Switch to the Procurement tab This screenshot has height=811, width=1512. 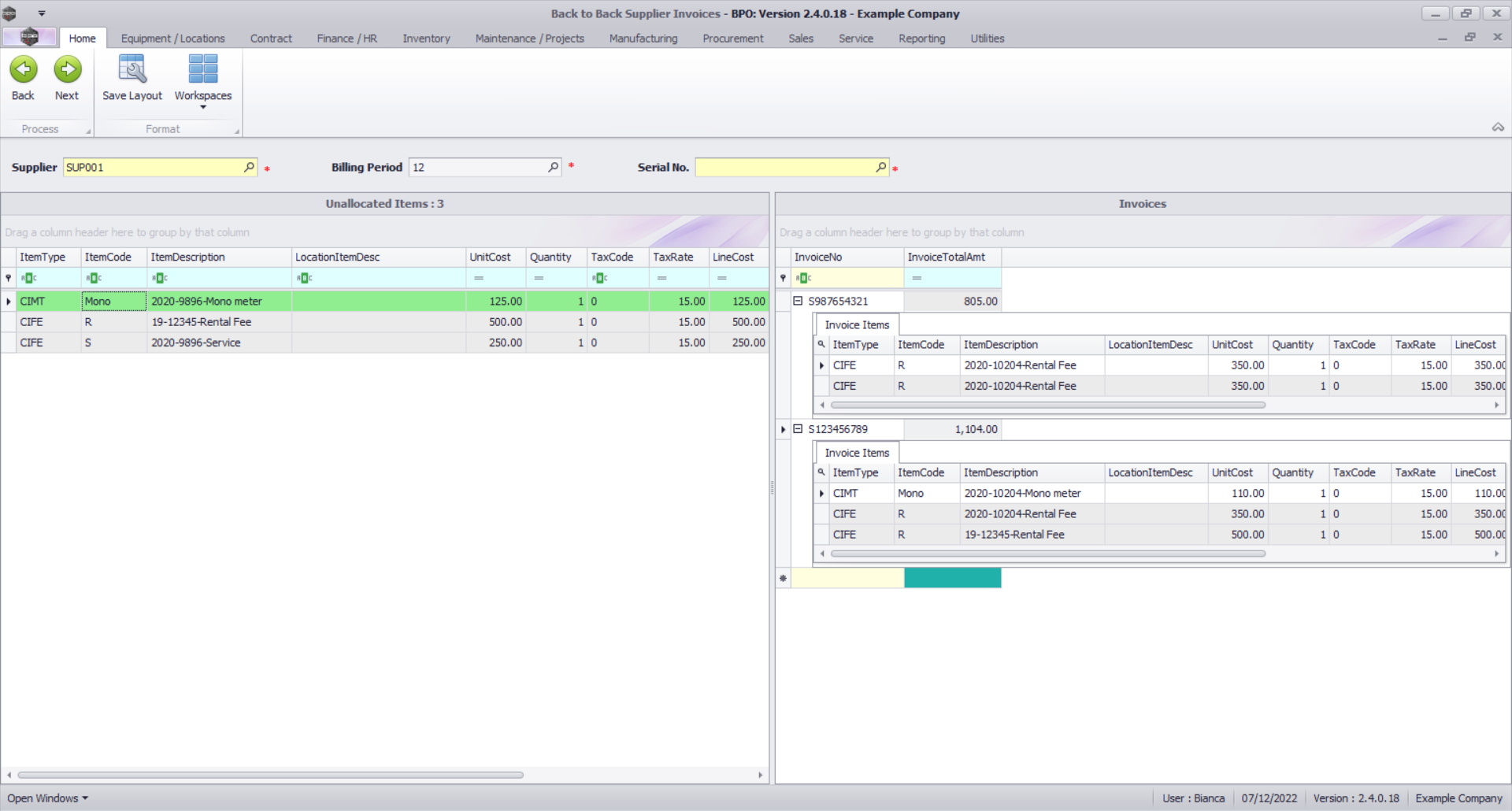click(732, 39)
